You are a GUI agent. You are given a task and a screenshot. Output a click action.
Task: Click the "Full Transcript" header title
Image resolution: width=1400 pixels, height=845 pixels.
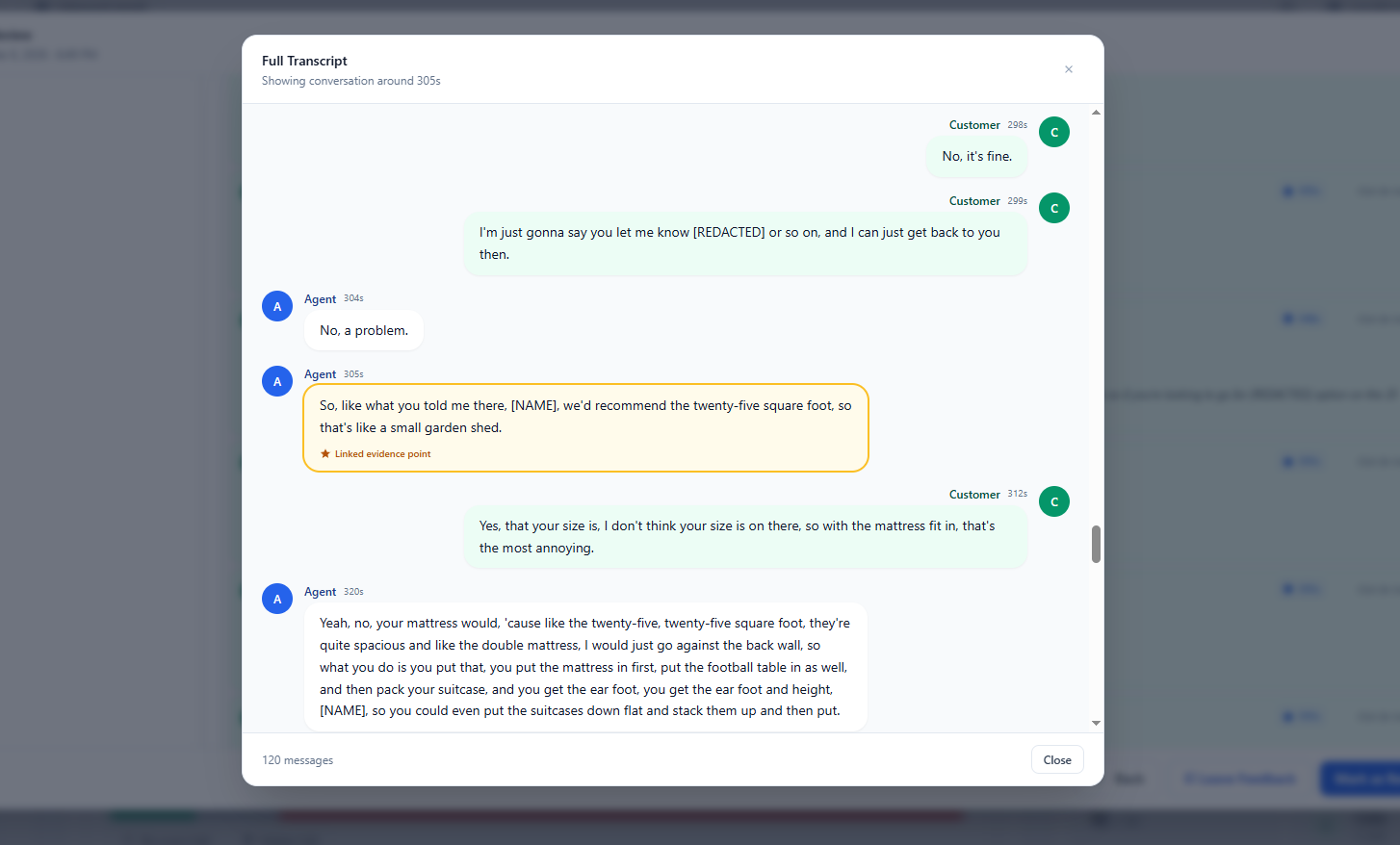(304, 61)
